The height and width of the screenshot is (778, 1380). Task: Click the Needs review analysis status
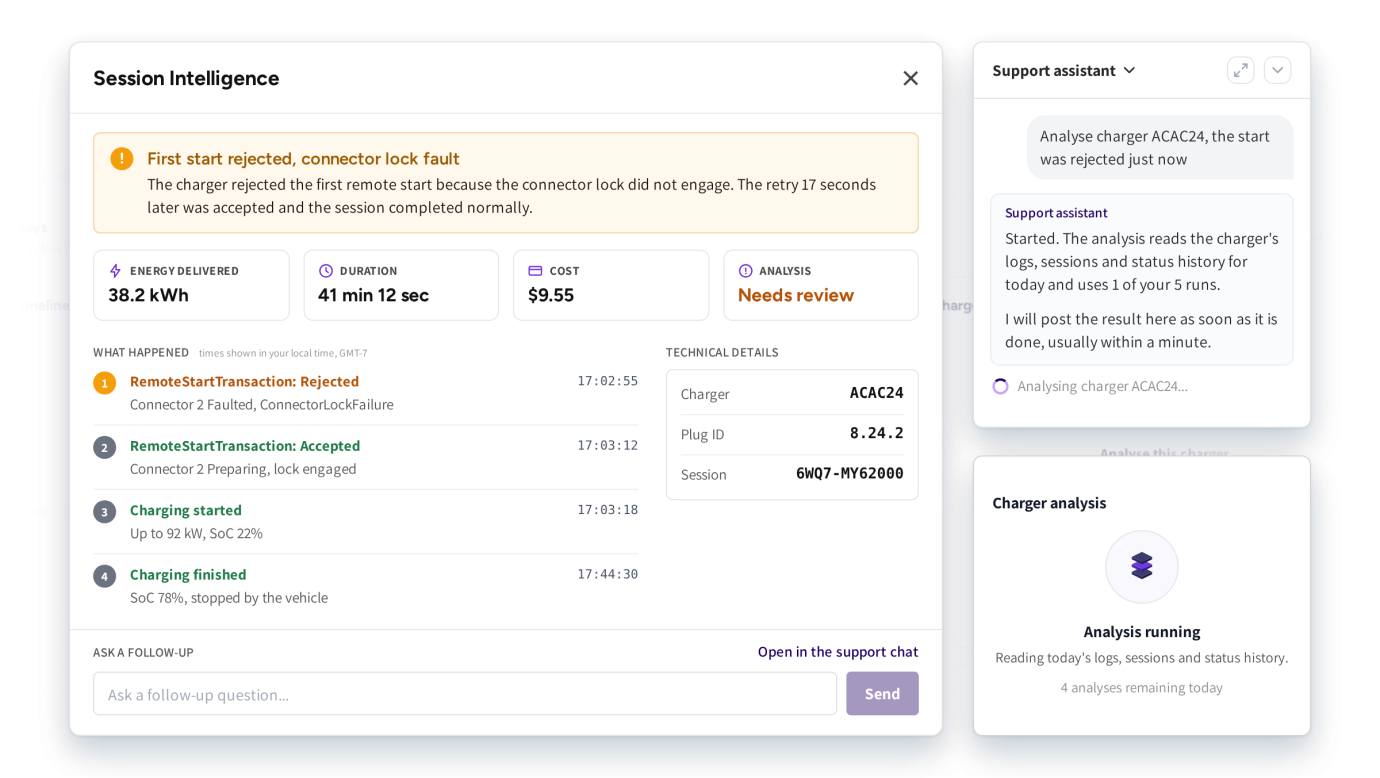coord(796,295)
